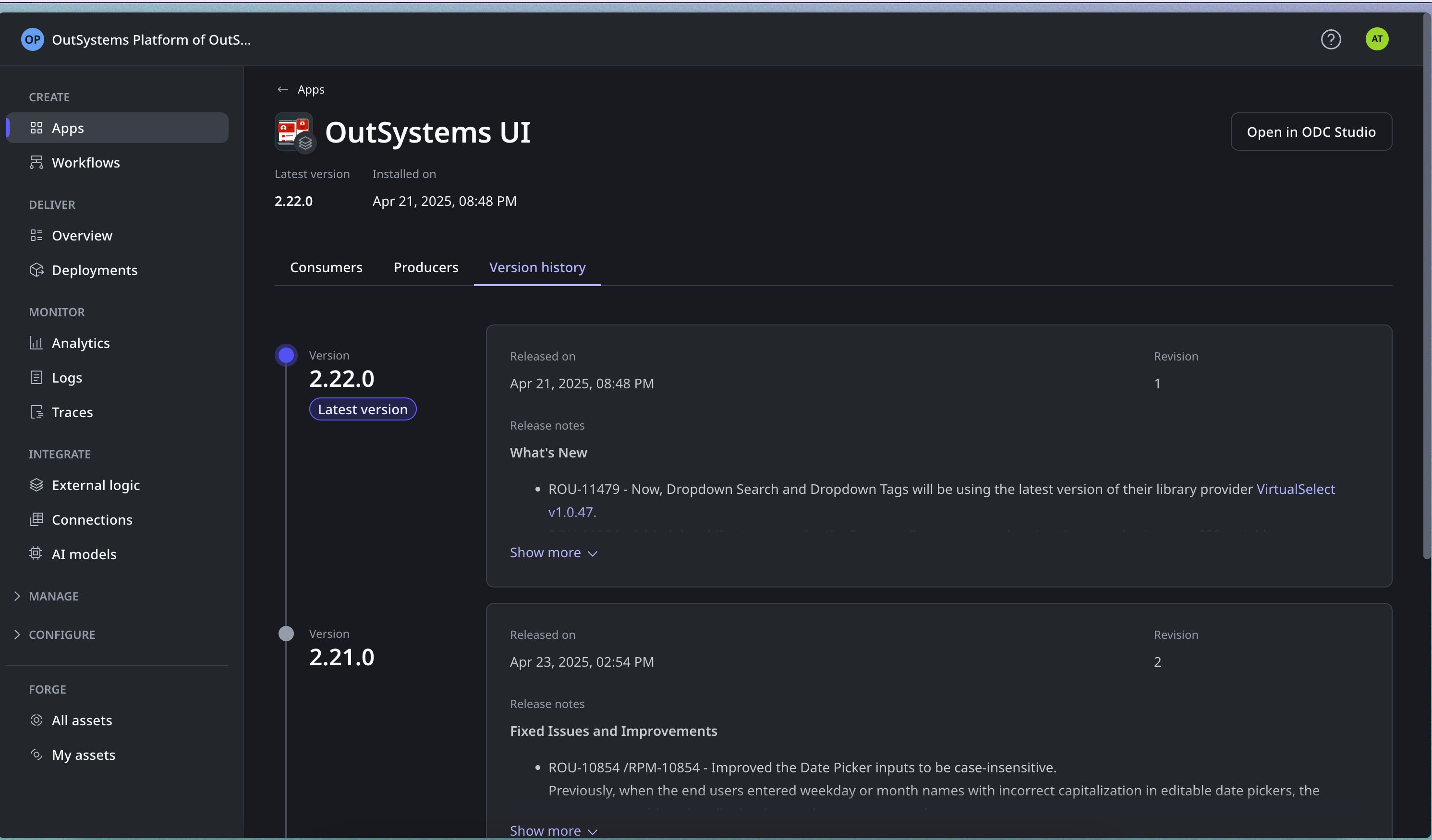Click the back arrow next to Apps
The image size is (1432, 840).
pos(282,89)
